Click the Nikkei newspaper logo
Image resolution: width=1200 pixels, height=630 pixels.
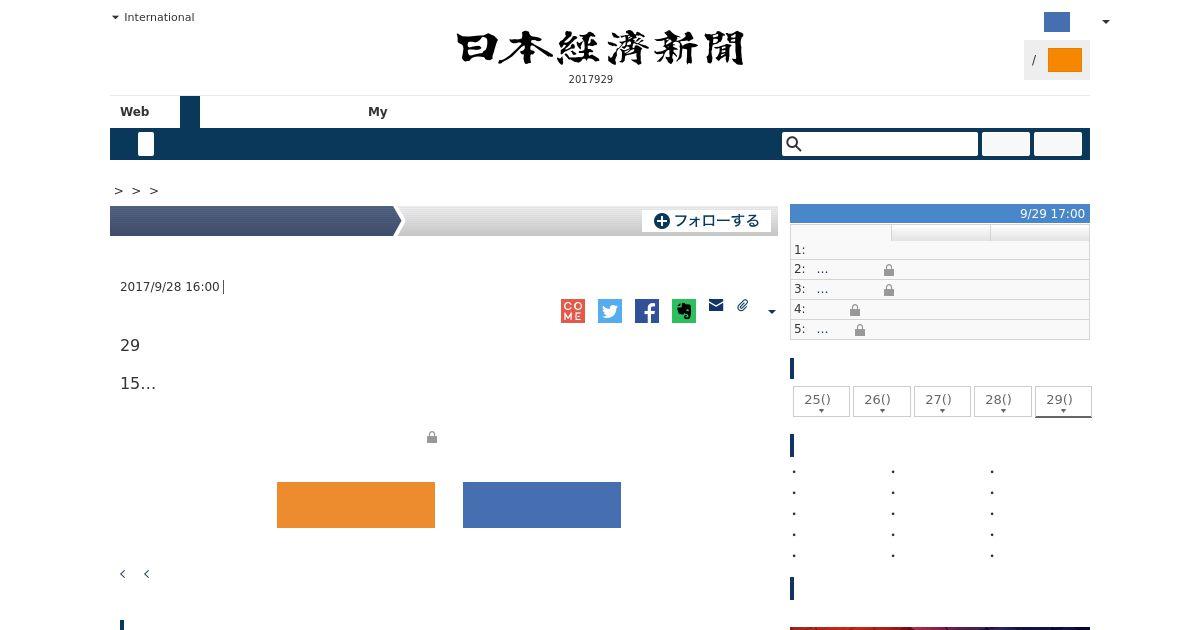pyautogui.click(x=601, y=48)
